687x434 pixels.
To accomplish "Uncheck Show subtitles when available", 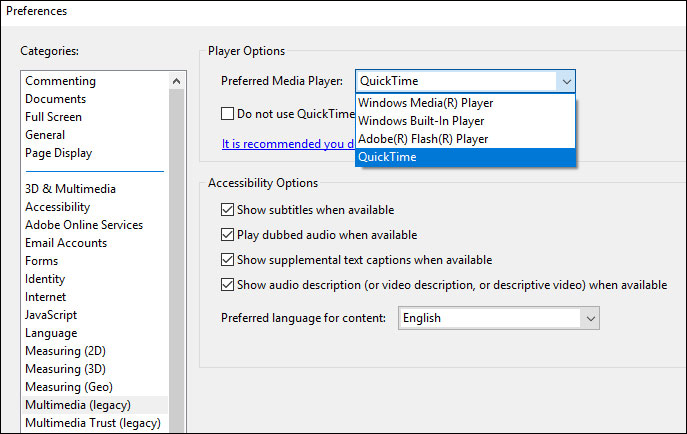I will (x=228, y=210).
